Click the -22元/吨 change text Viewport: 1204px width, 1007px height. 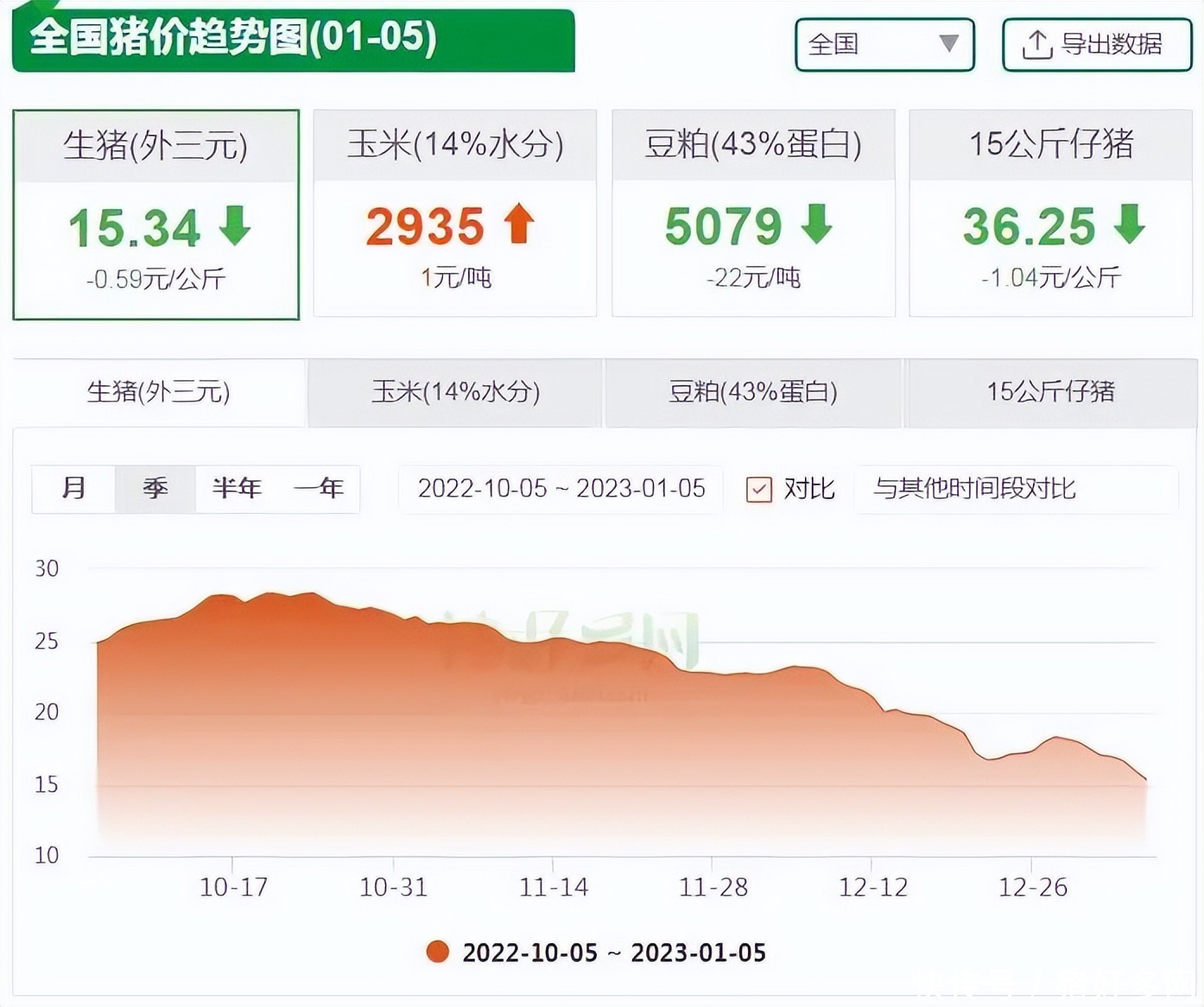(x=753, y=277)
